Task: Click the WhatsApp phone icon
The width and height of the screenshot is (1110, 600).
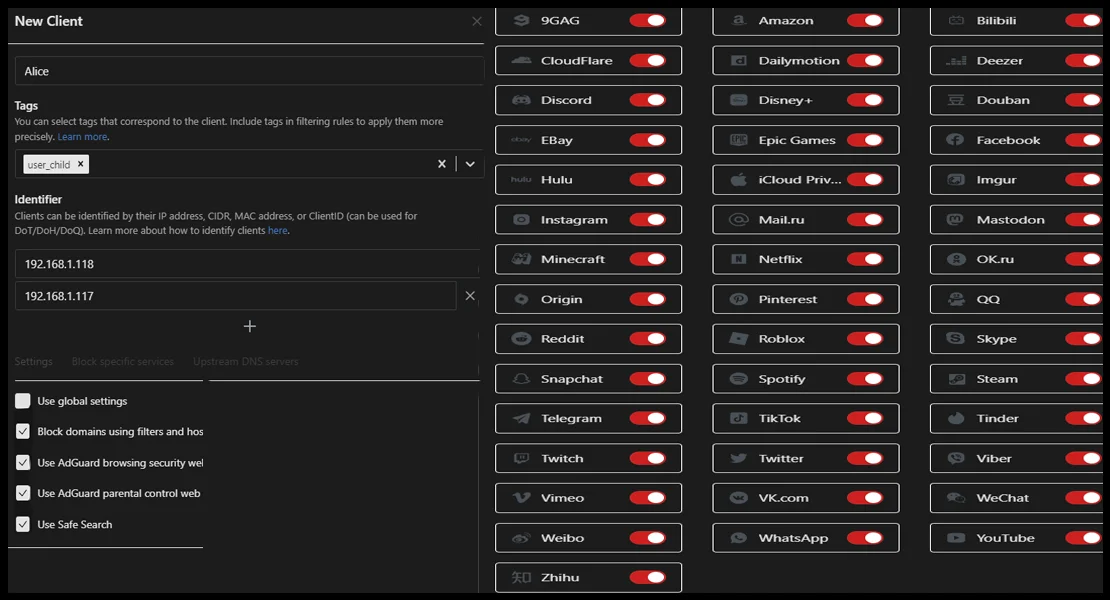Action: tap(739, 538)
